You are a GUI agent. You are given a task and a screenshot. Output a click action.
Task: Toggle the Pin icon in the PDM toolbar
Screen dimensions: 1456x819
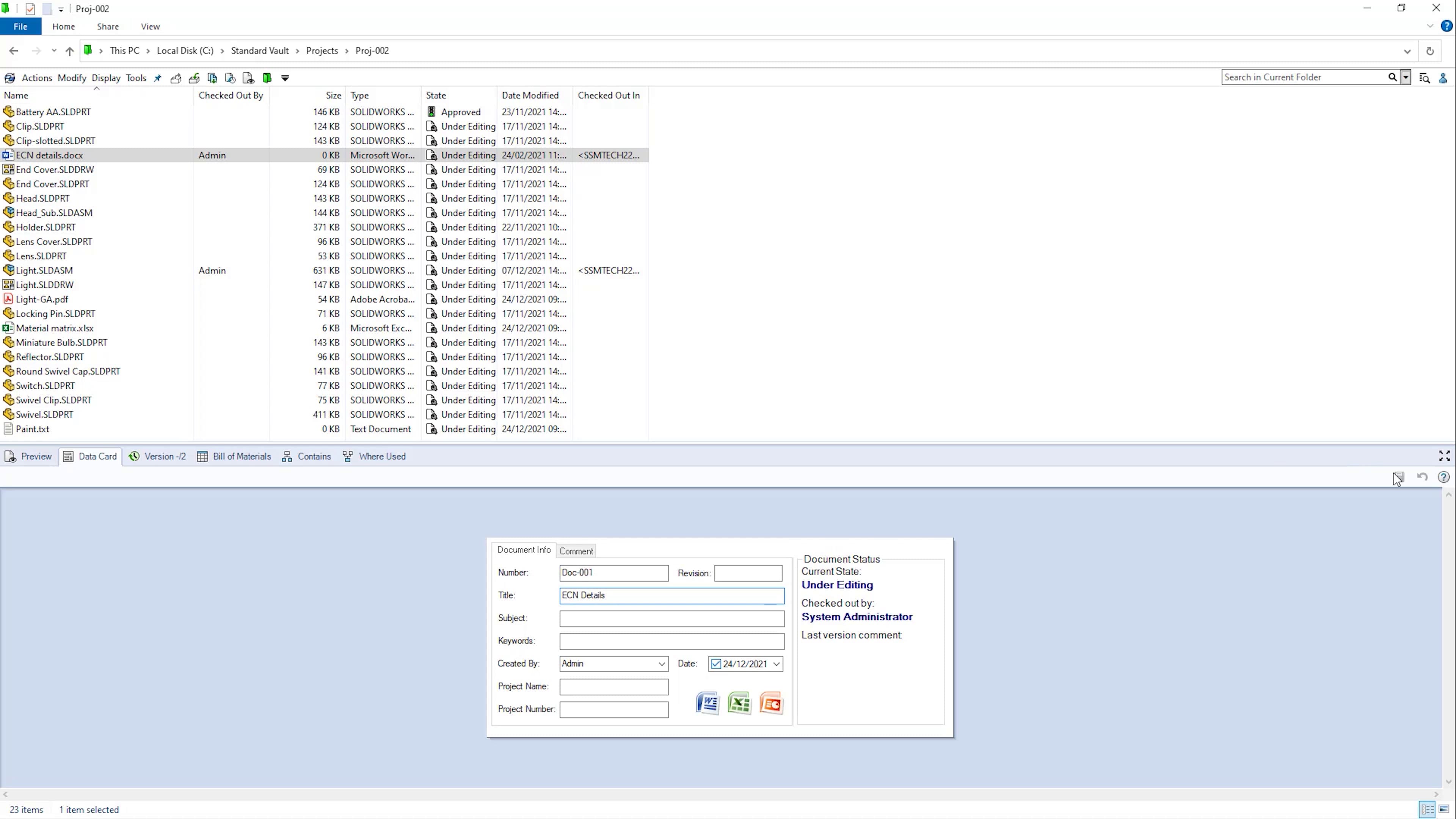coord(157,78)
